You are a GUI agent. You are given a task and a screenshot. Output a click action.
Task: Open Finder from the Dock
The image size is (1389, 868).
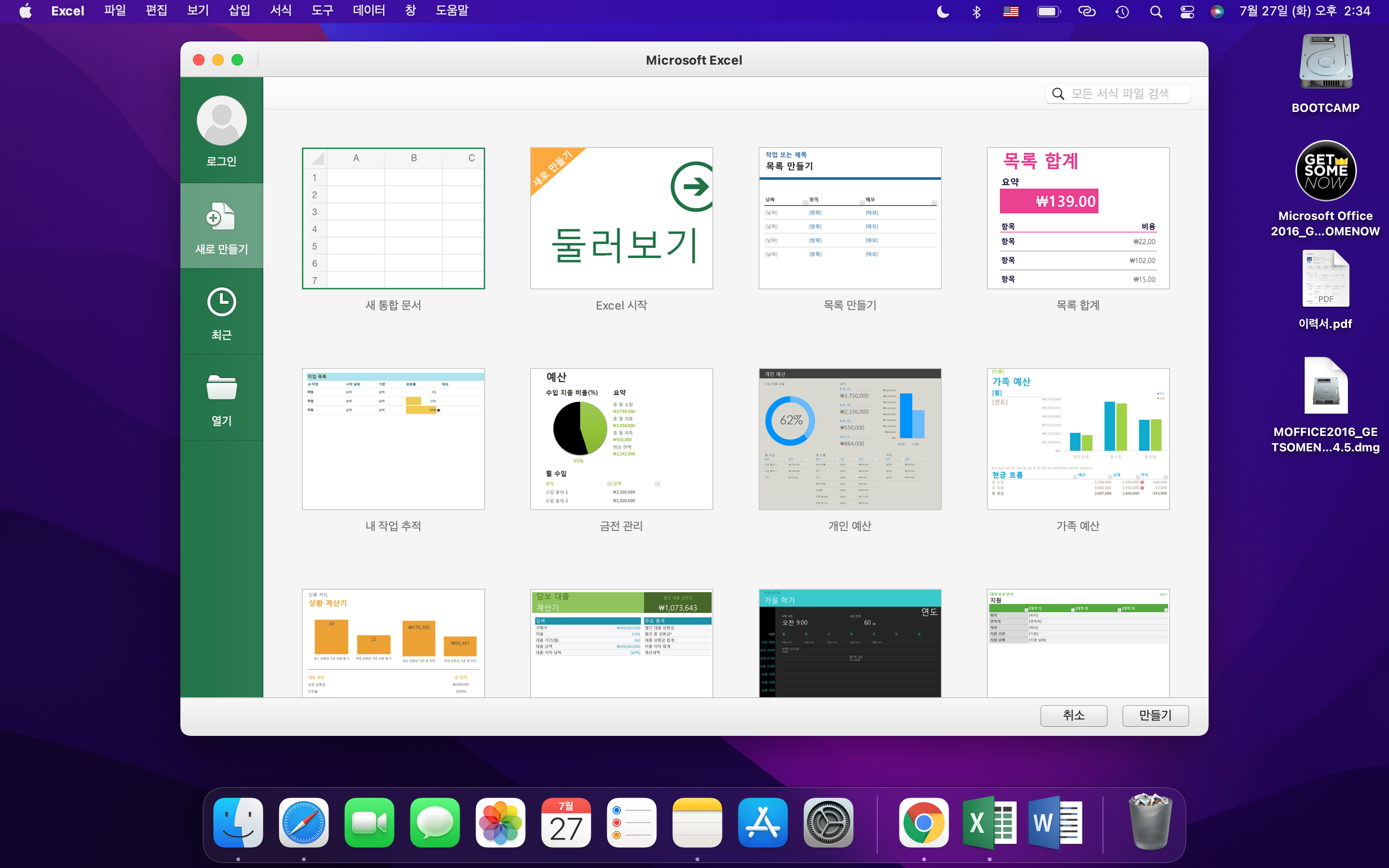point(238,823)
